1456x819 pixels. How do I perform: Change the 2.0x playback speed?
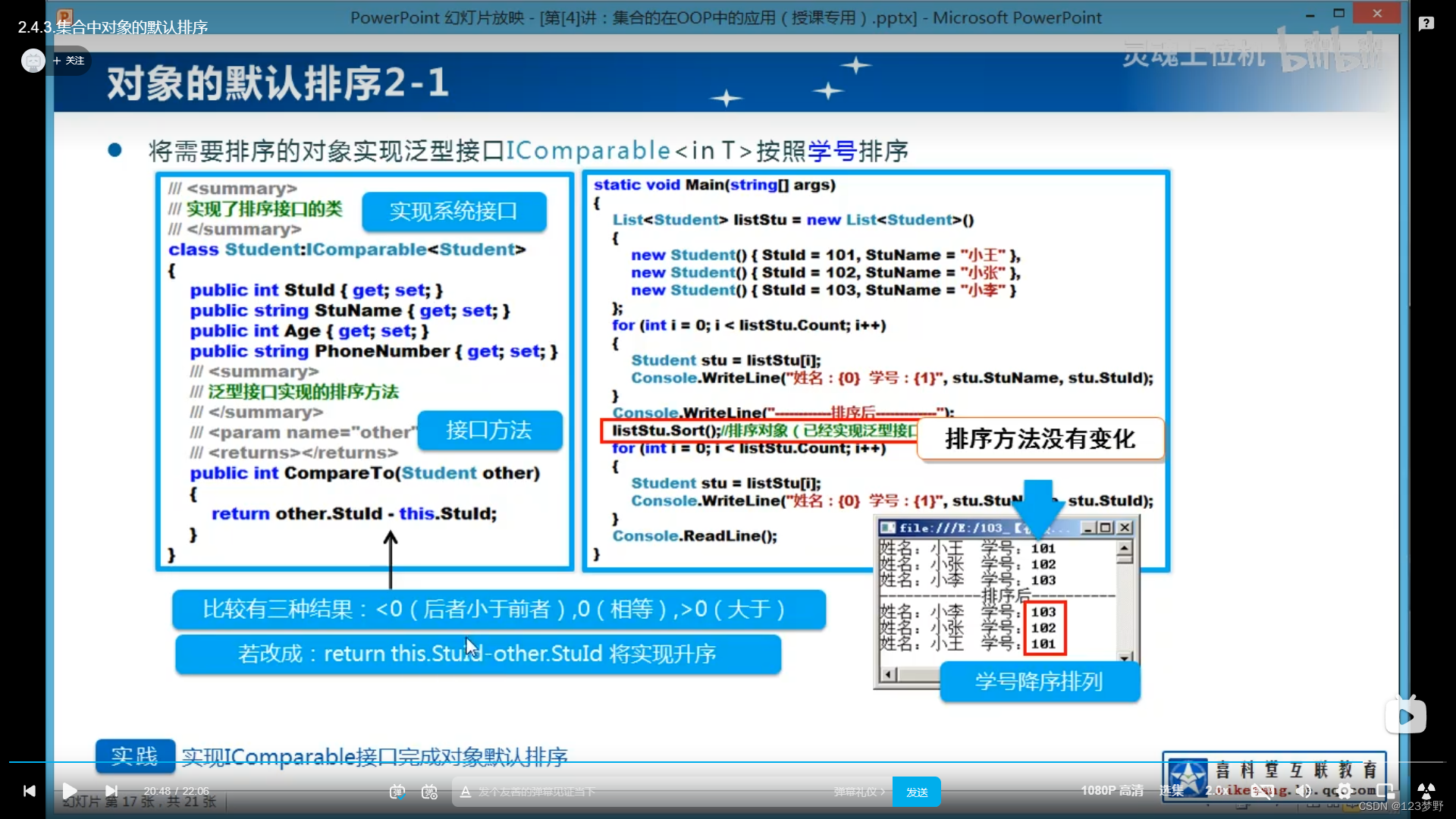coord(1216,791)
